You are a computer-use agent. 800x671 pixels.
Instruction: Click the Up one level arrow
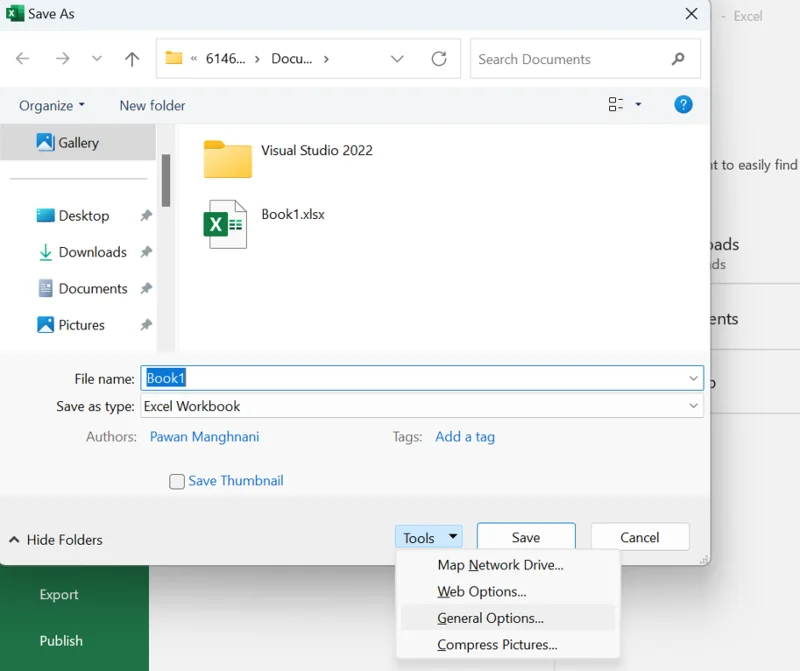[132, 59]
